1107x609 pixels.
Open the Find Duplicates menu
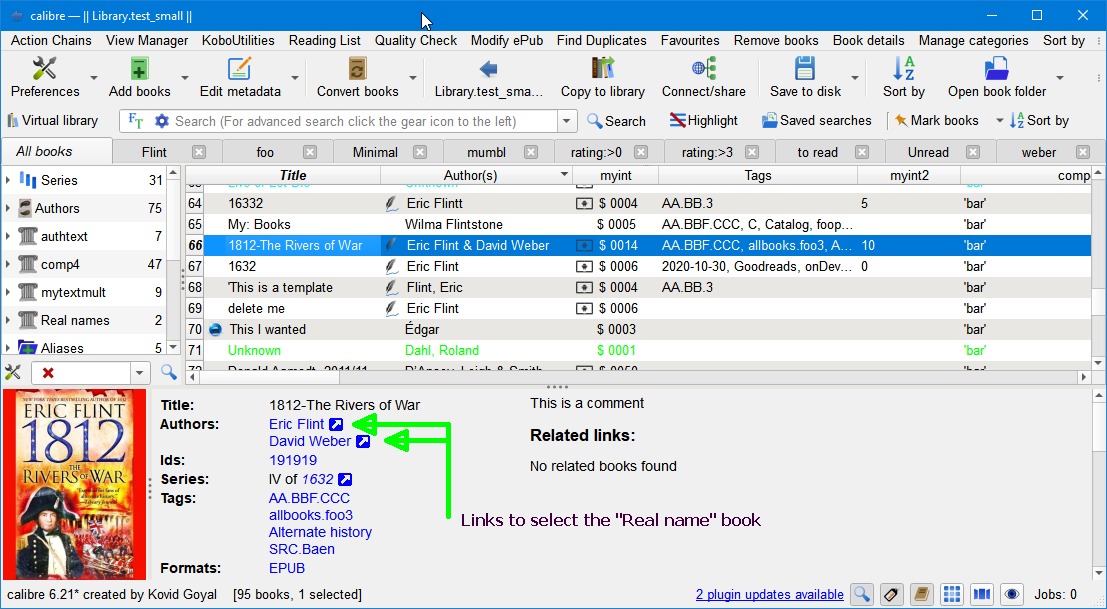tap(602, 40)
